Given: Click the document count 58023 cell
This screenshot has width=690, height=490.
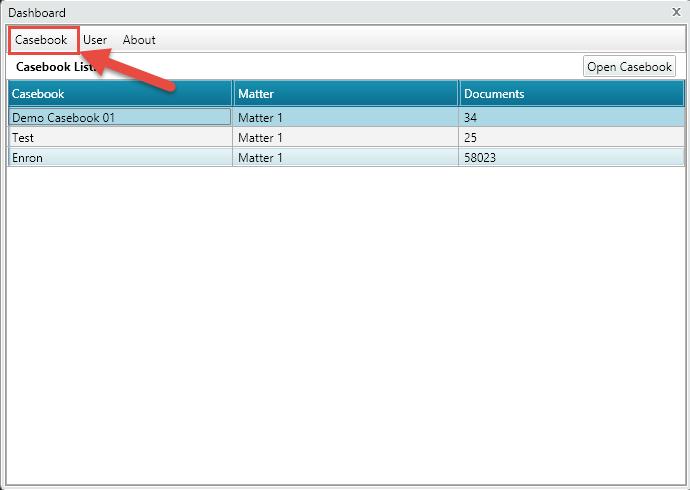Looking at the screenshot, I should pos(571,157).
